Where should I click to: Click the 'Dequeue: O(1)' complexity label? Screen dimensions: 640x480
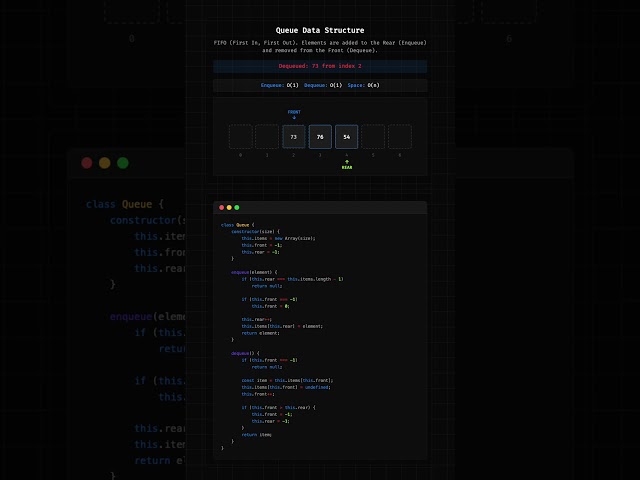coord(323,85)
